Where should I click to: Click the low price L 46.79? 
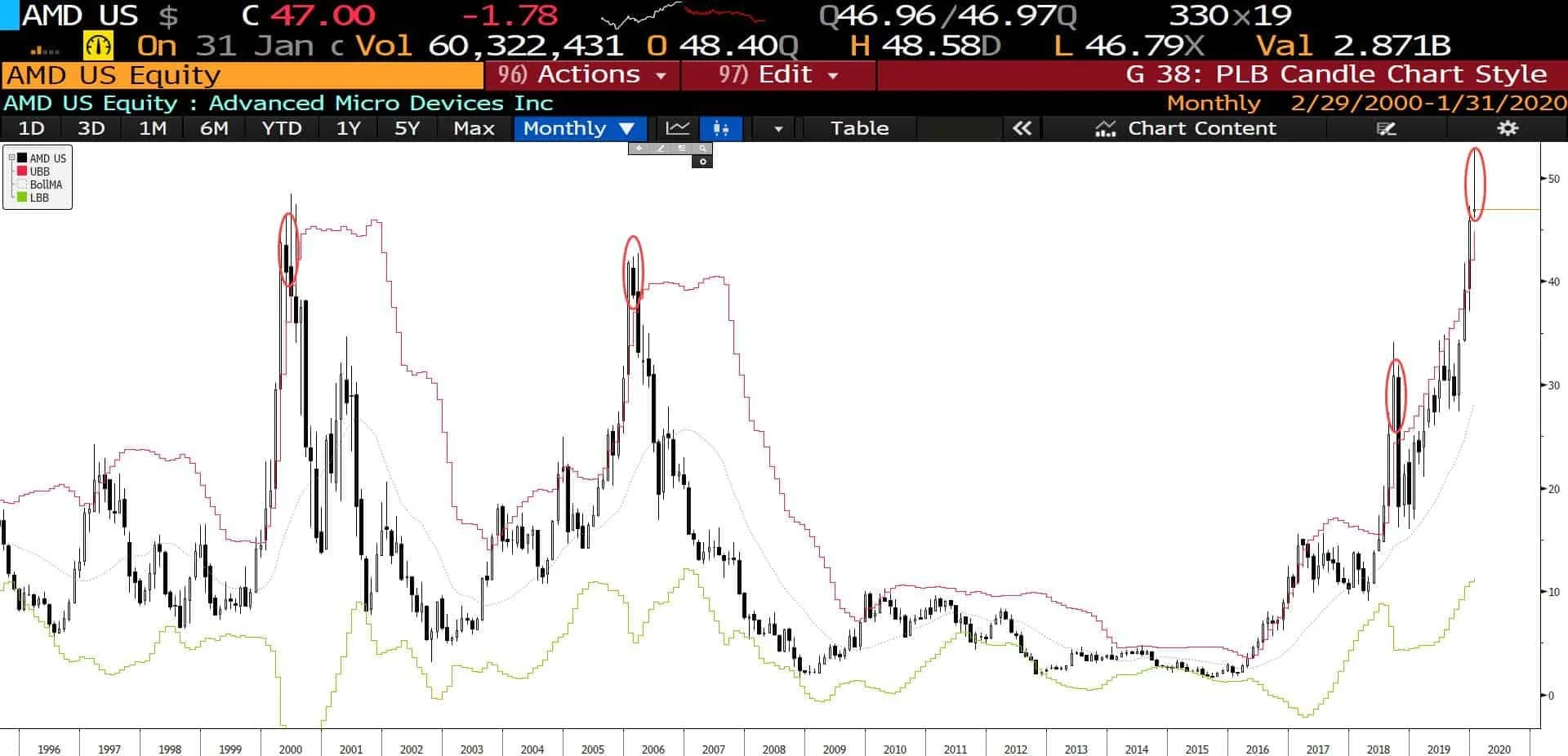coord(1129,46)
